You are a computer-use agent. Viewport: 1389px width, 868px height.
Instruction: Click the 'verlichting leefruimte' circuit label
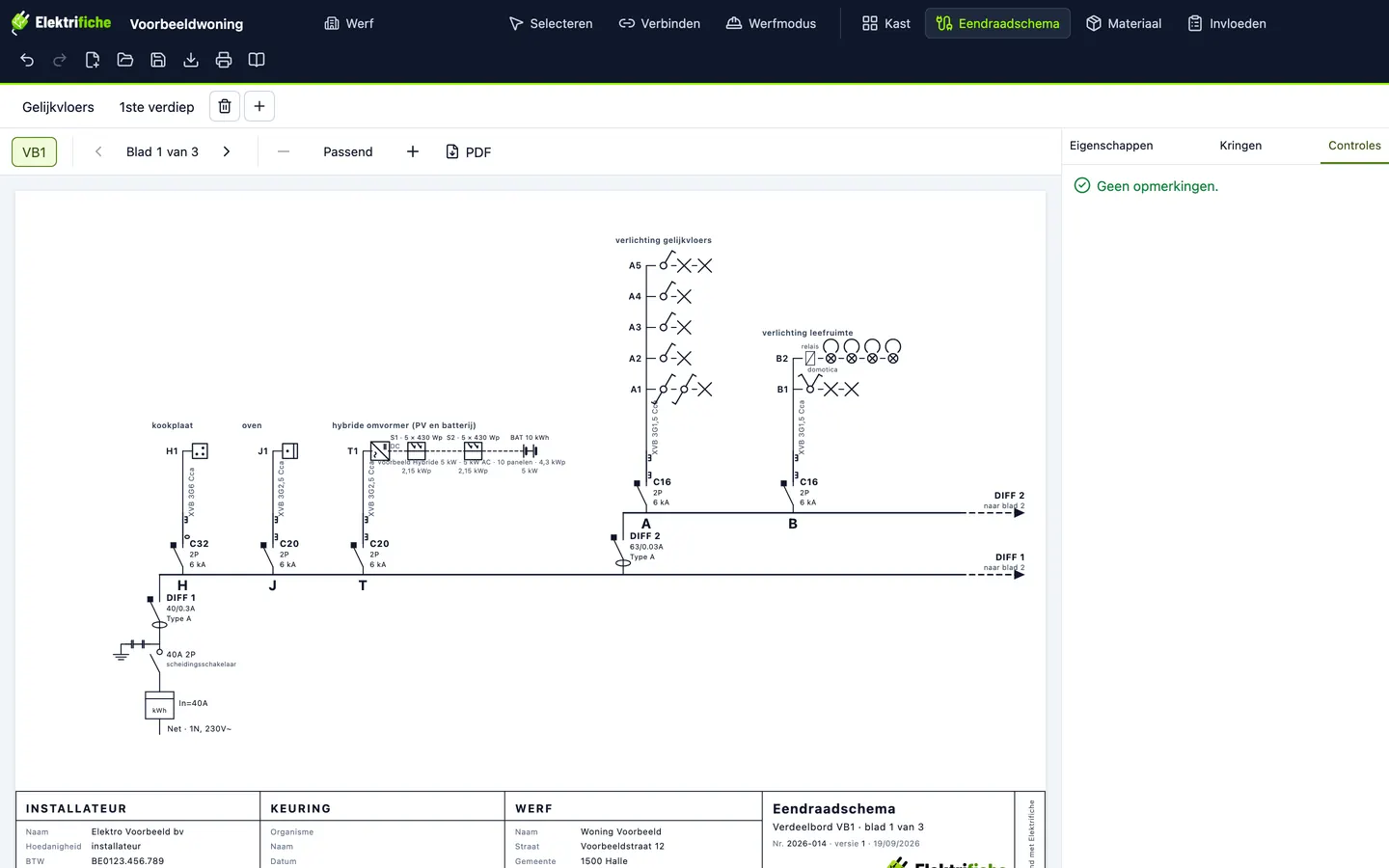(807, 333)
